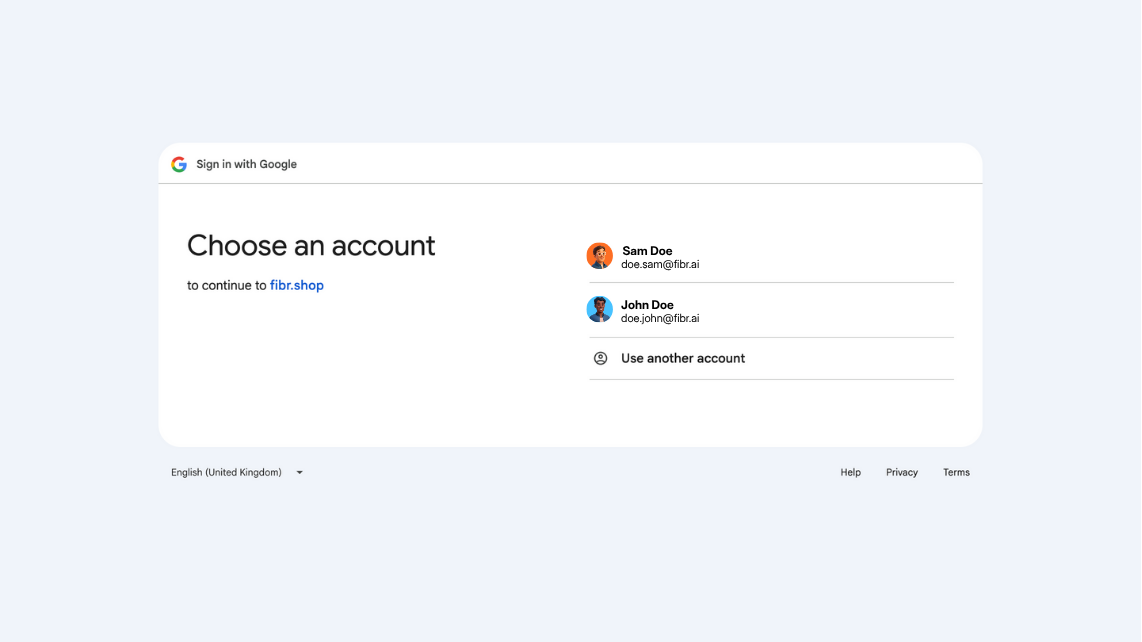Choose the Sam Doe account name
This screenshot has height=642, width=1142.
[x=647, y=251]
